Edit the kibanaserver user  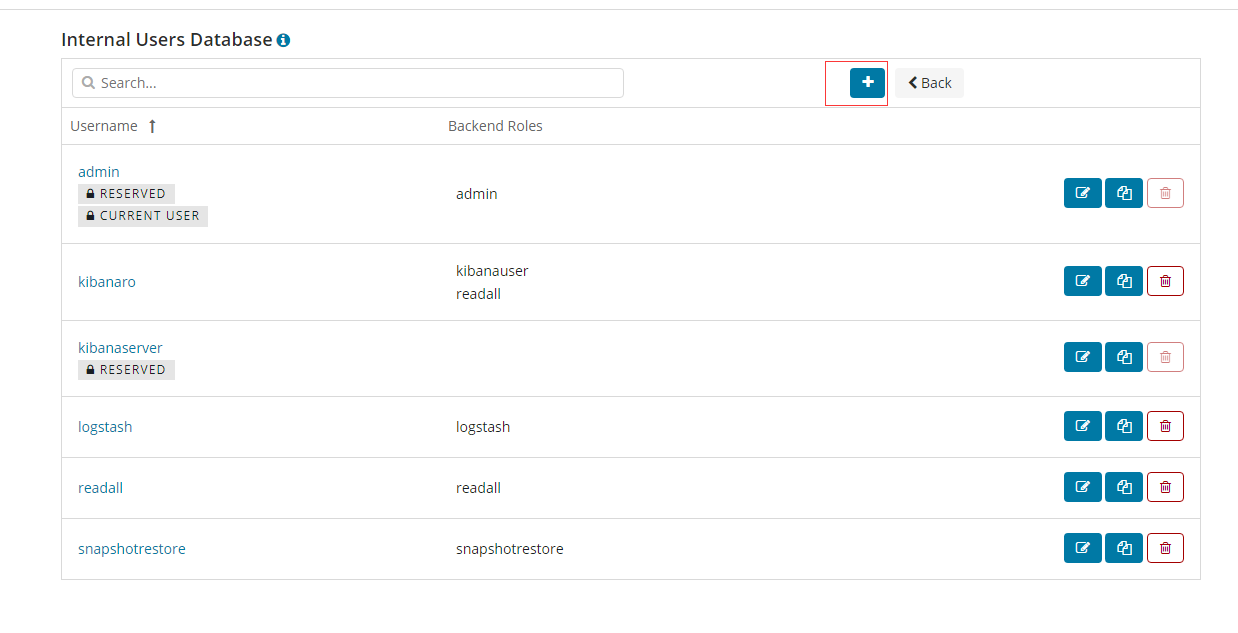pos(1082,358)
